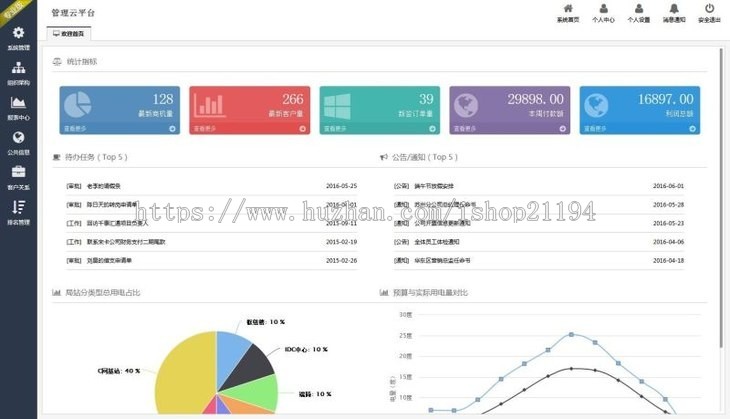Open the task row dated 2015-09-11
Image resolution: width=730 pixels, height=419 pixels.
click(212, 223)
